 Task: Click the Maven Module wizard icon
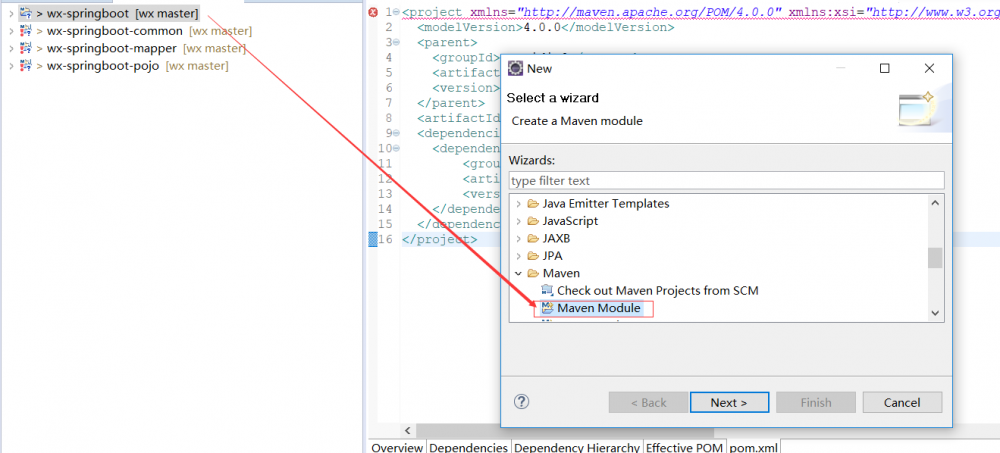[x=547, y=308]
